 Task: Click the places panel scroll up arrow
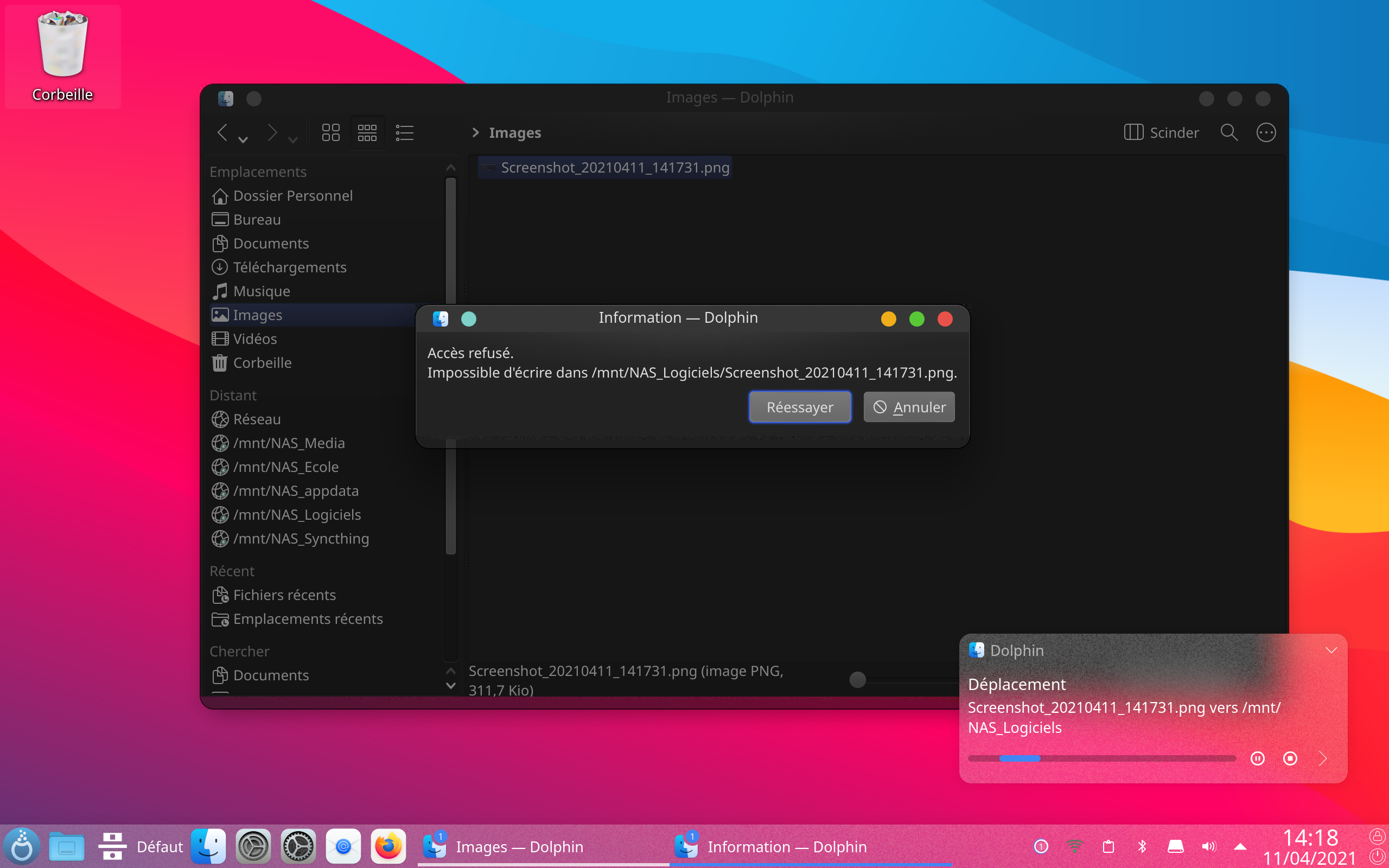pos(450,168)
